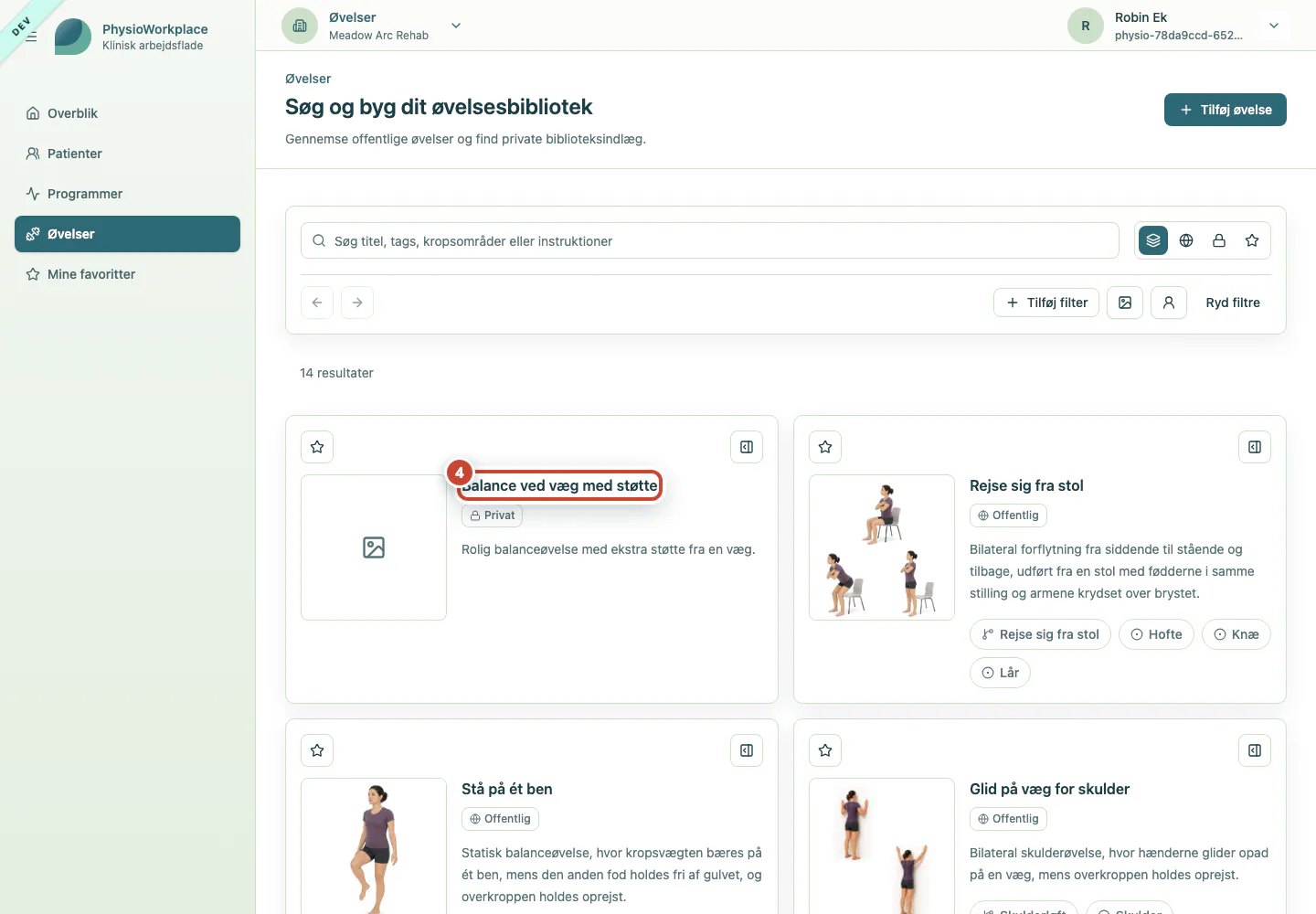This screenshot has width=1316, height=914.
Task: Open Mine favoritter in the sidebar
Action: (x=127, y=274)
